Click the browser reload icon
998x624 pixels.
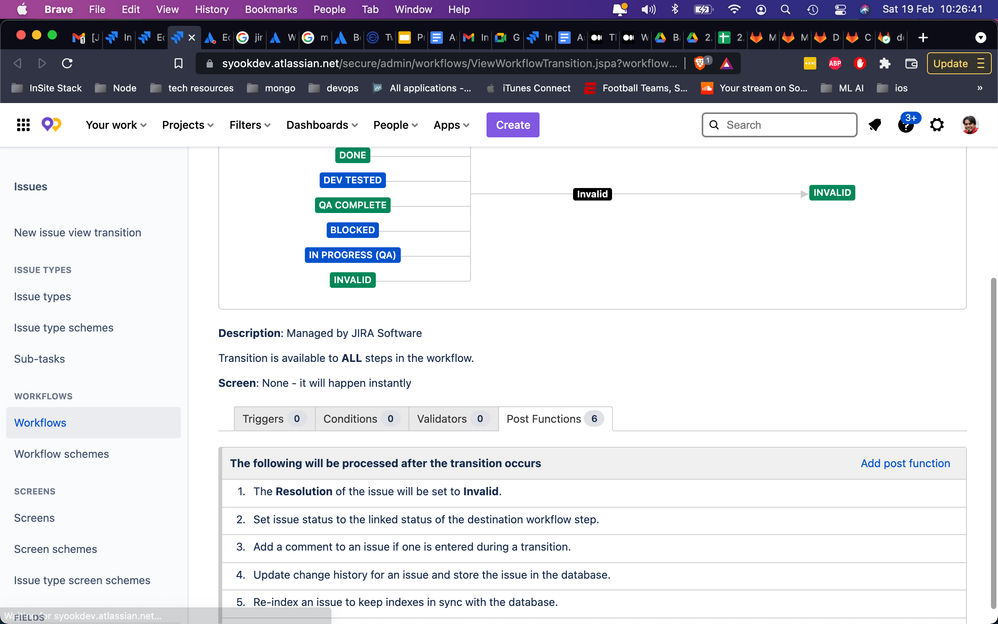tap(67, 63)
